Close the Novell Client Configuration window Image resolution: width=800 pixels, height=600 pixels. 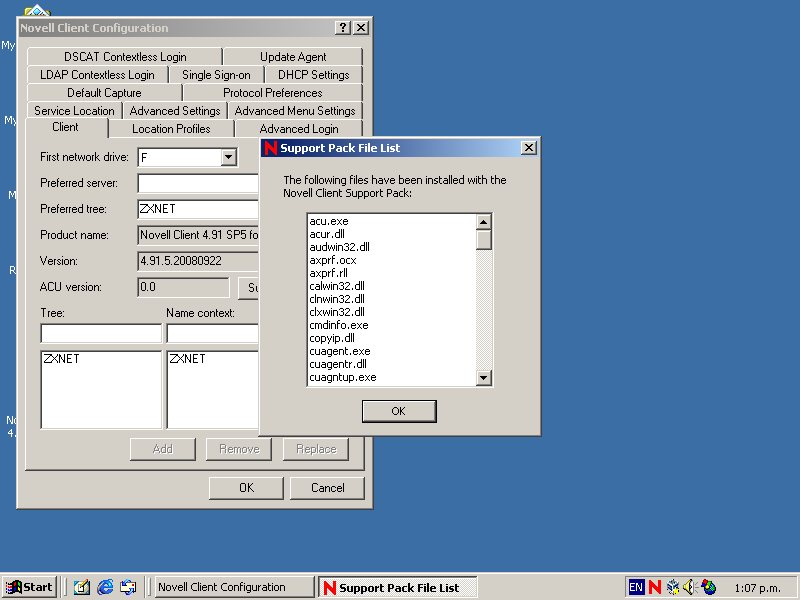pos(361,28)
